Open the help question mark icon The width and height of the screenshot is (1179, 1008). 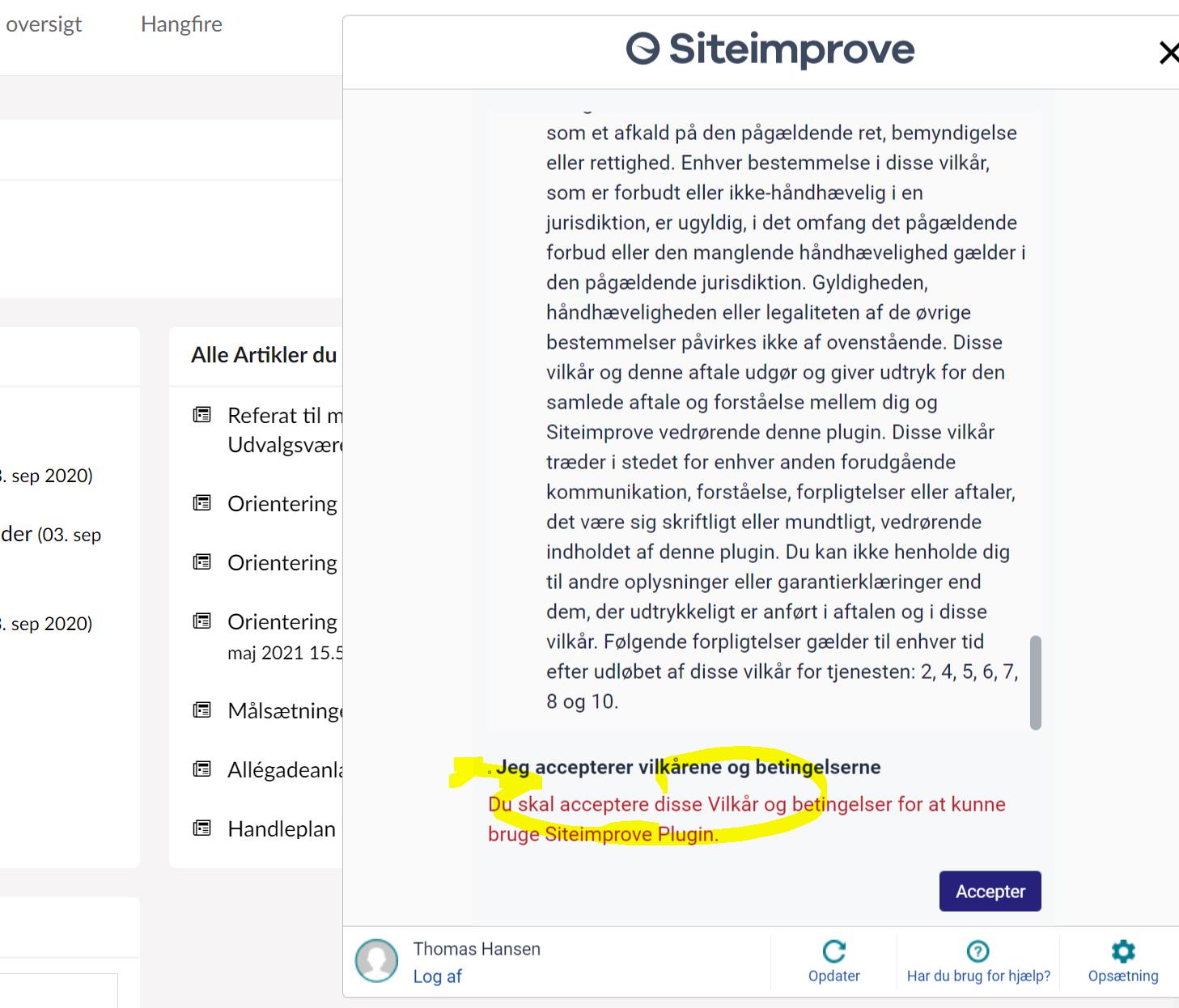coord(978,951)
